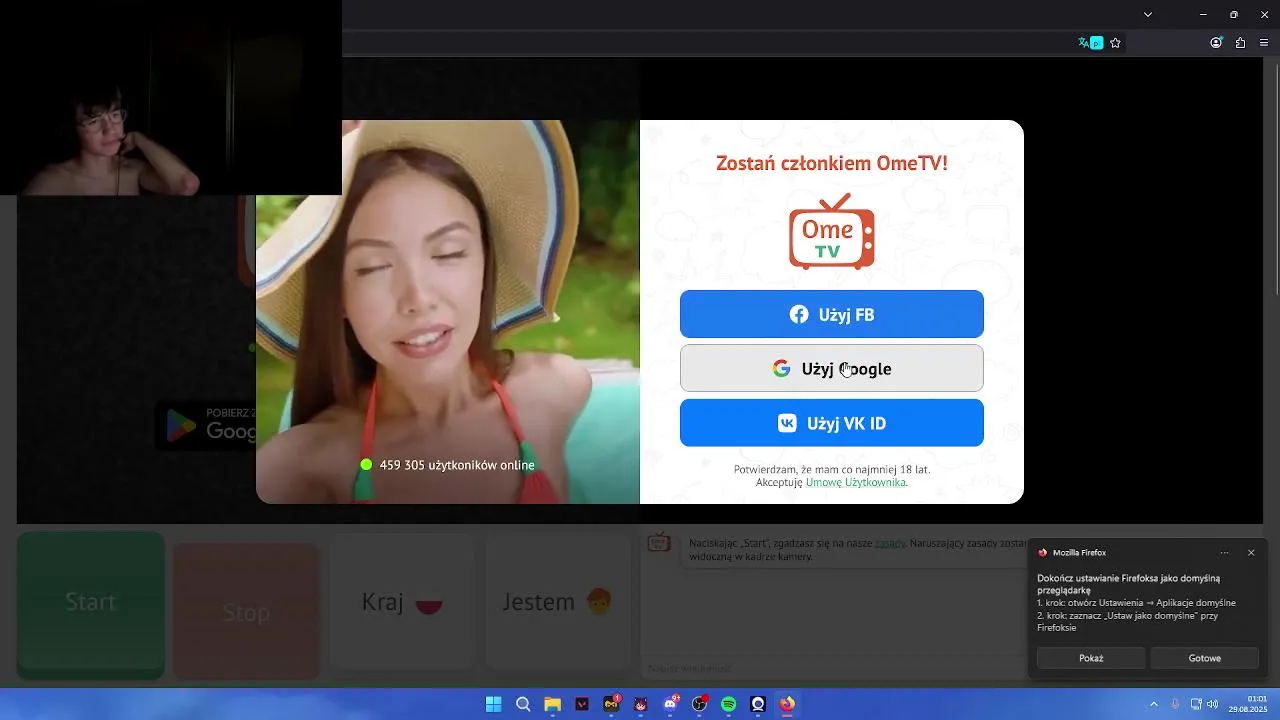The height and width of the screenshot is (720, 1280).
Task: Show hidden system tray icons
Action: coord(1153,704)
